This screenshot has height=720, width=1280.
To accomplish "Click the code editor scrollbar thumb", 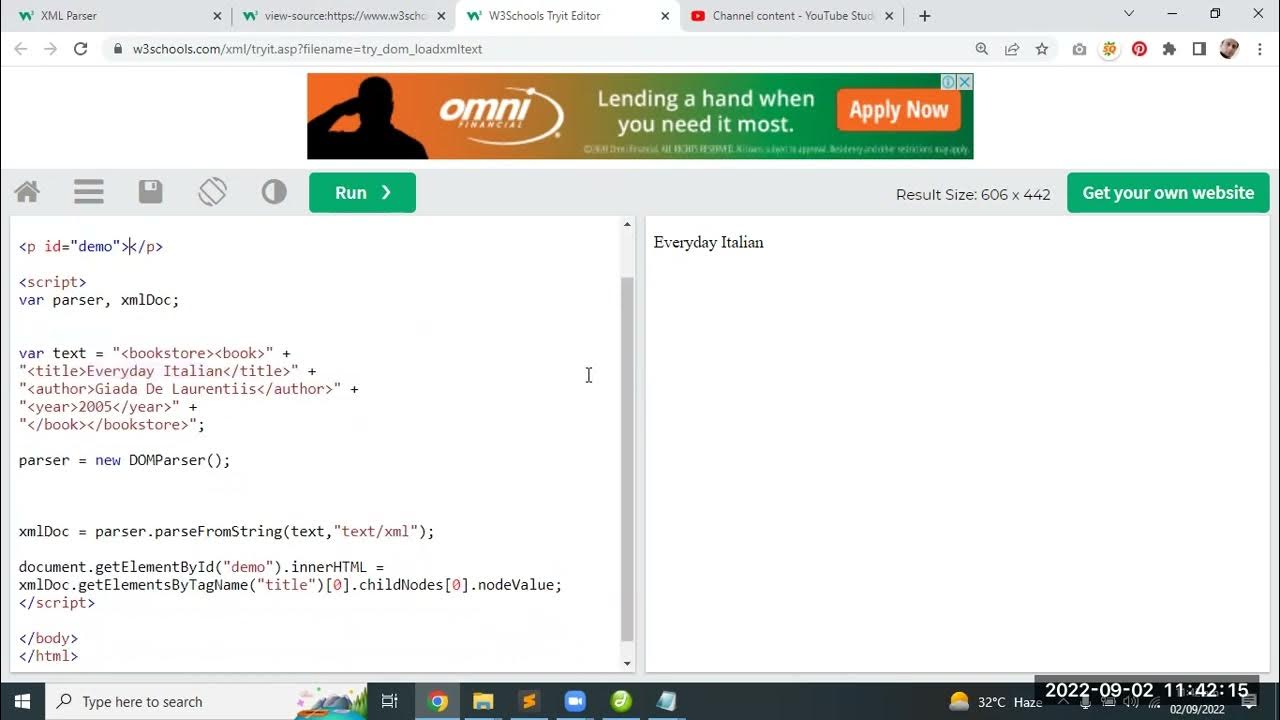I will [x=627, y=458].
